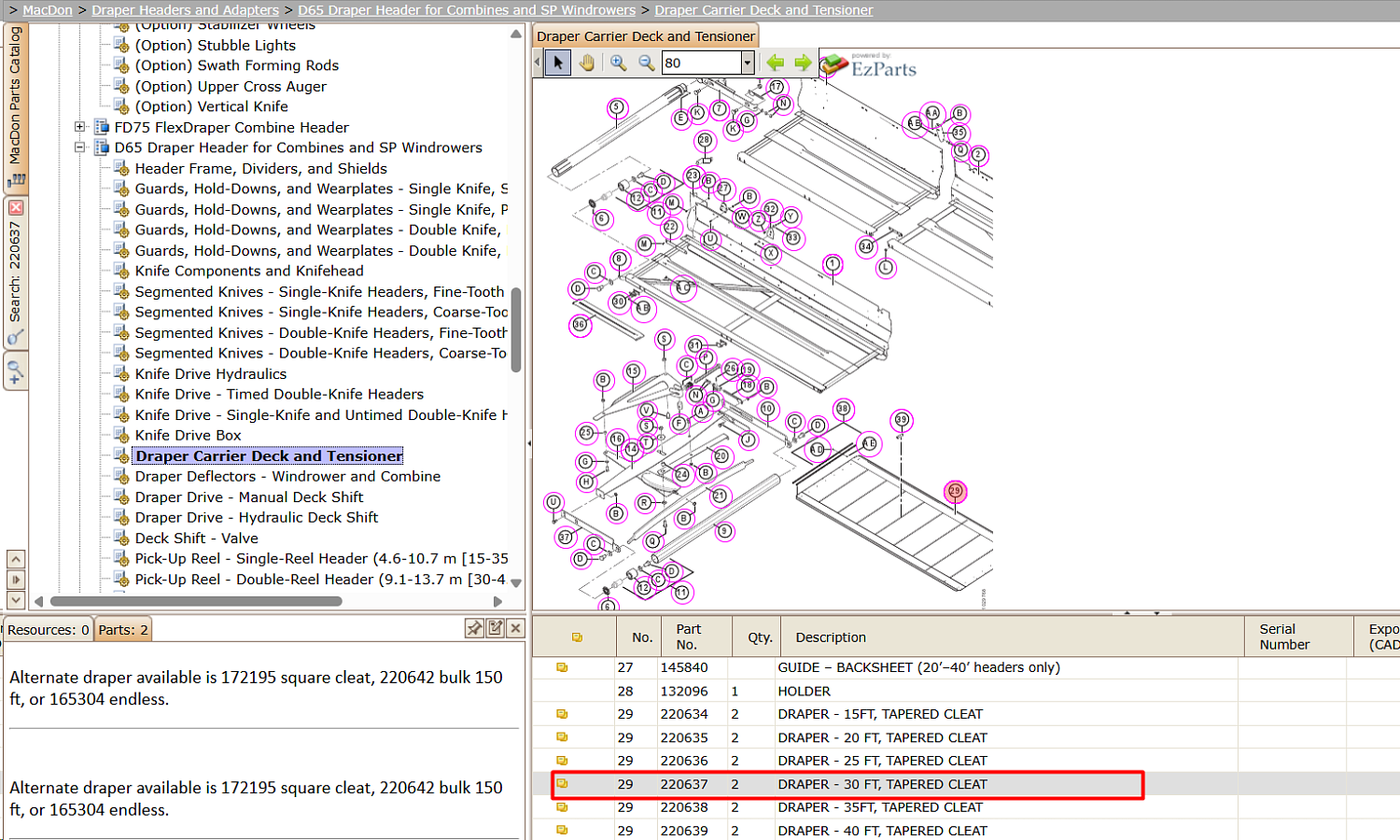Zoom out of the diagram

point(646,63)
